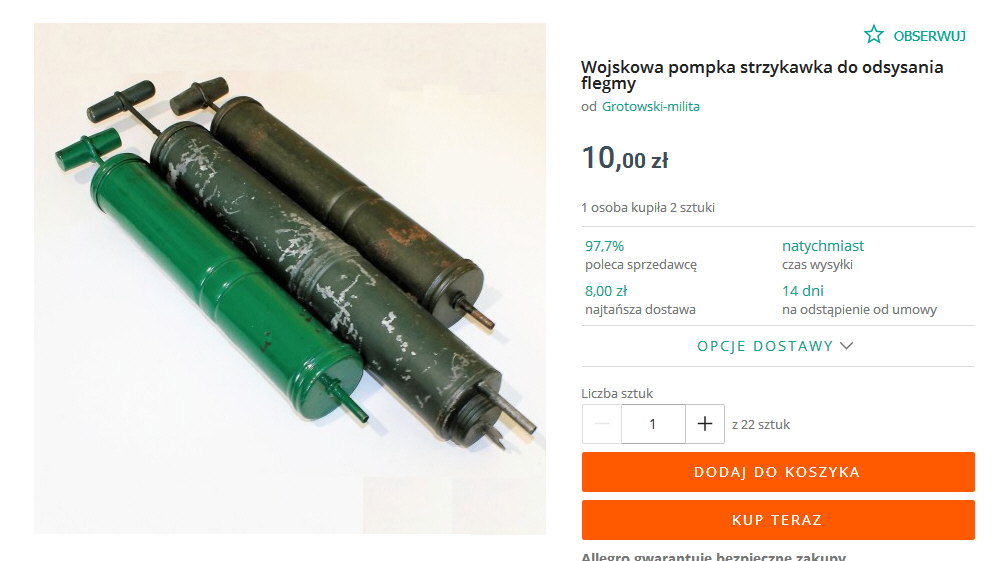Click the 8,00 zł cheapest delivery price
The width and height of the screenshot is (995, 561).
click(x=605, y=291)
